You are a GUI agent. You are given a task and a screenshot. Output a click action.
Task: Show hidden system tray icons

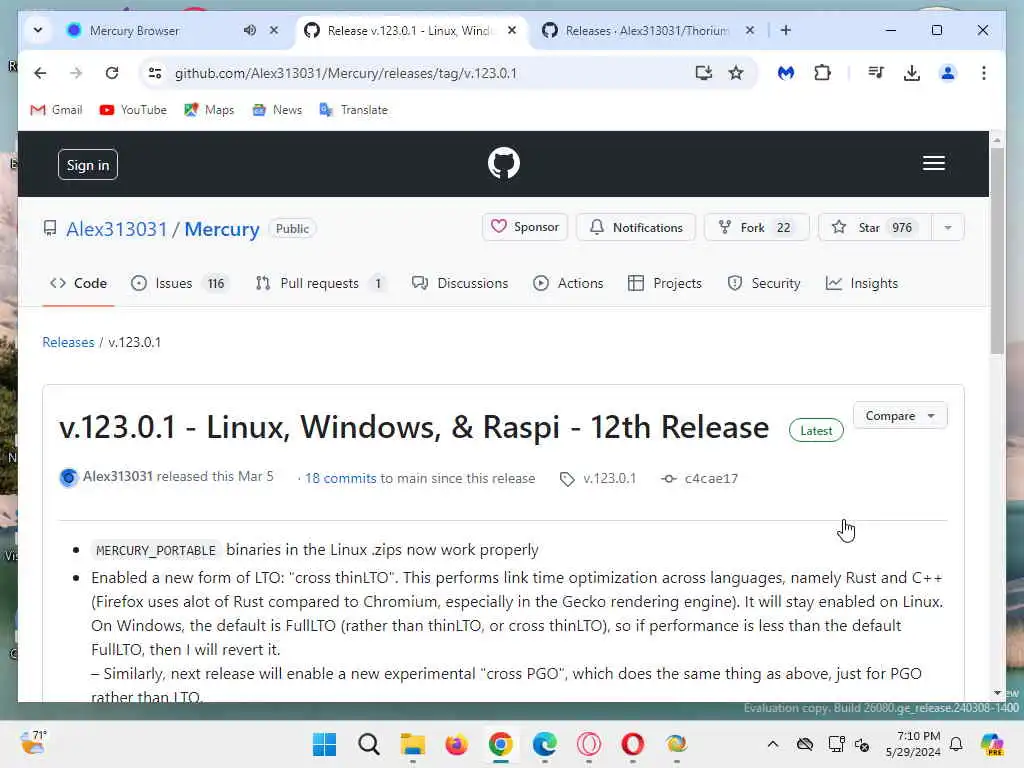pos(773,744)
